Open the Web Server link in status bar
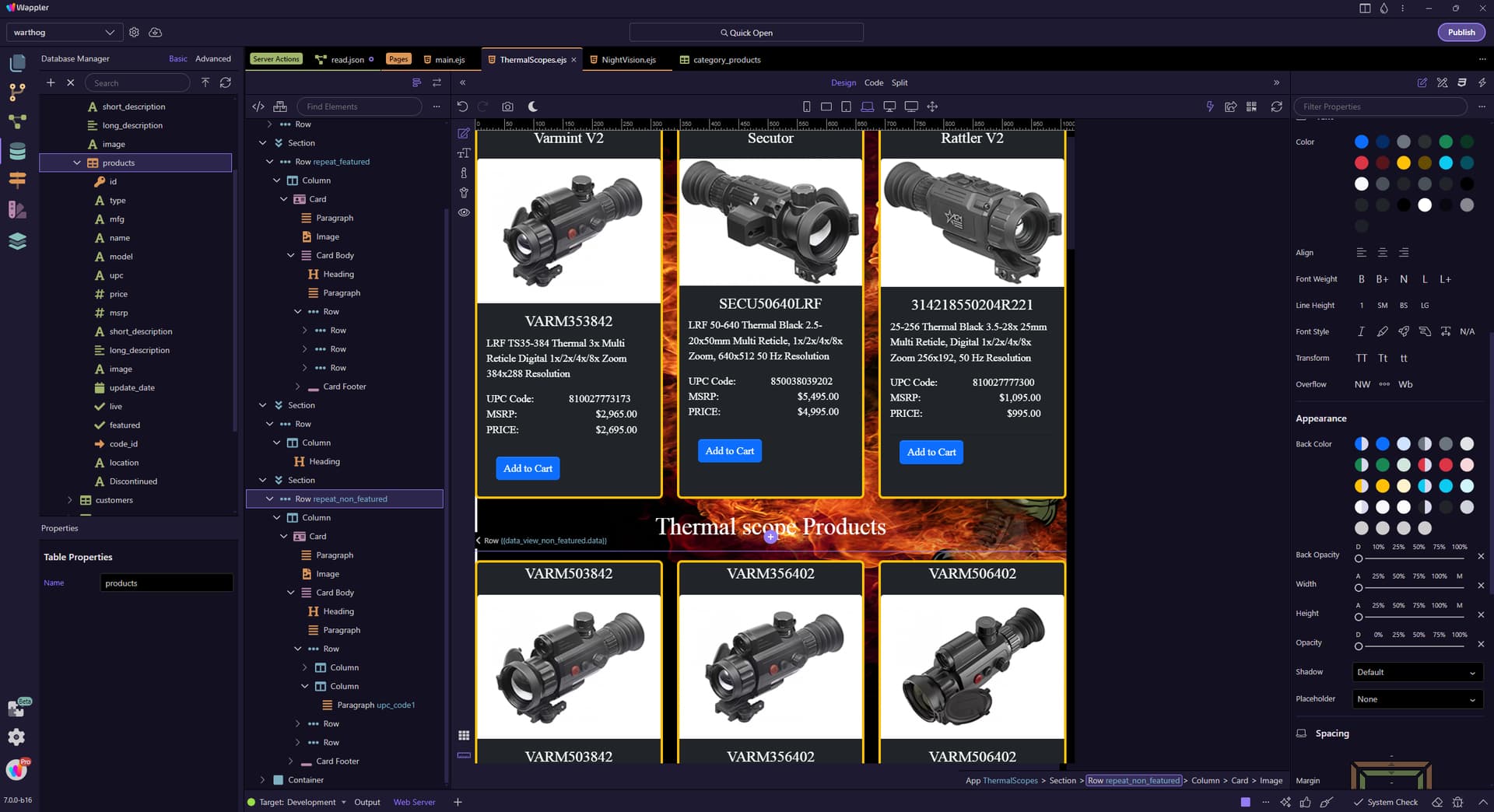This screenshot has height=812, width=1494. click(x=414, y=802)
